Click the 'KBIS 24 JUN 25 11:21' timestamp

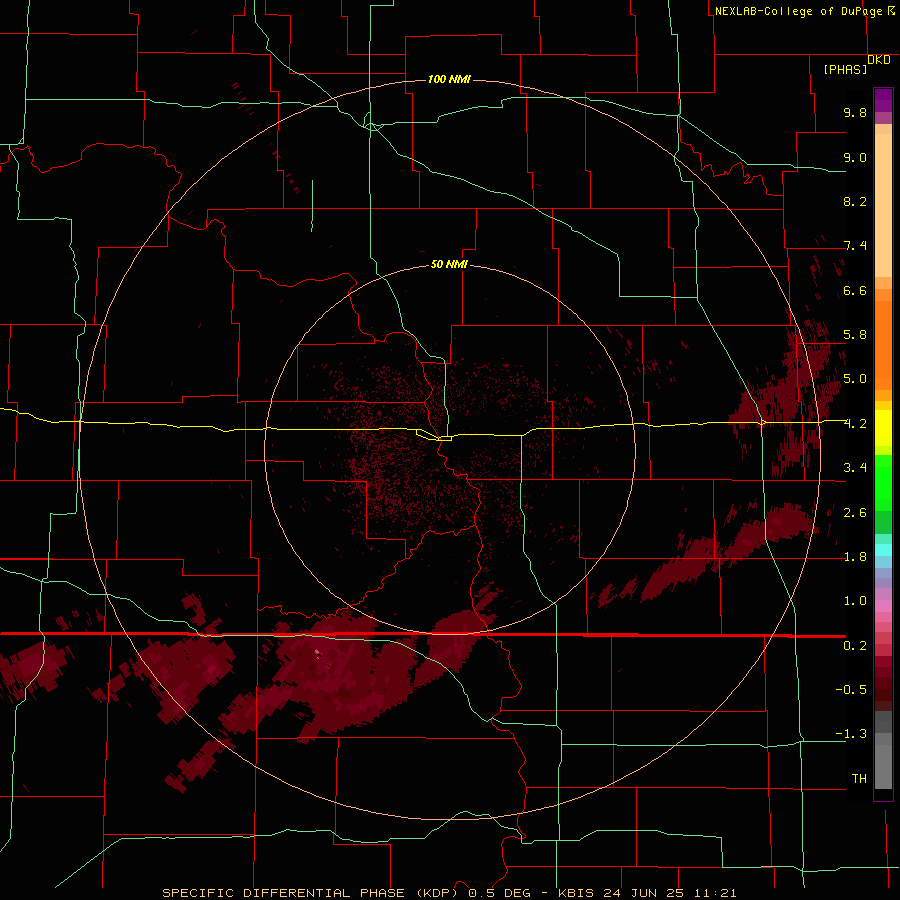(x=647, y=893)
